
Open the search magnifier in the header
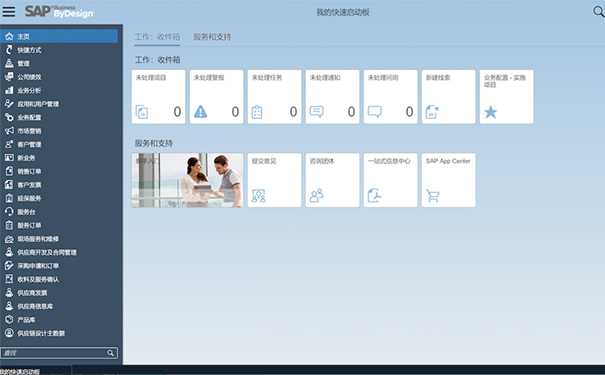coord(598,12)
